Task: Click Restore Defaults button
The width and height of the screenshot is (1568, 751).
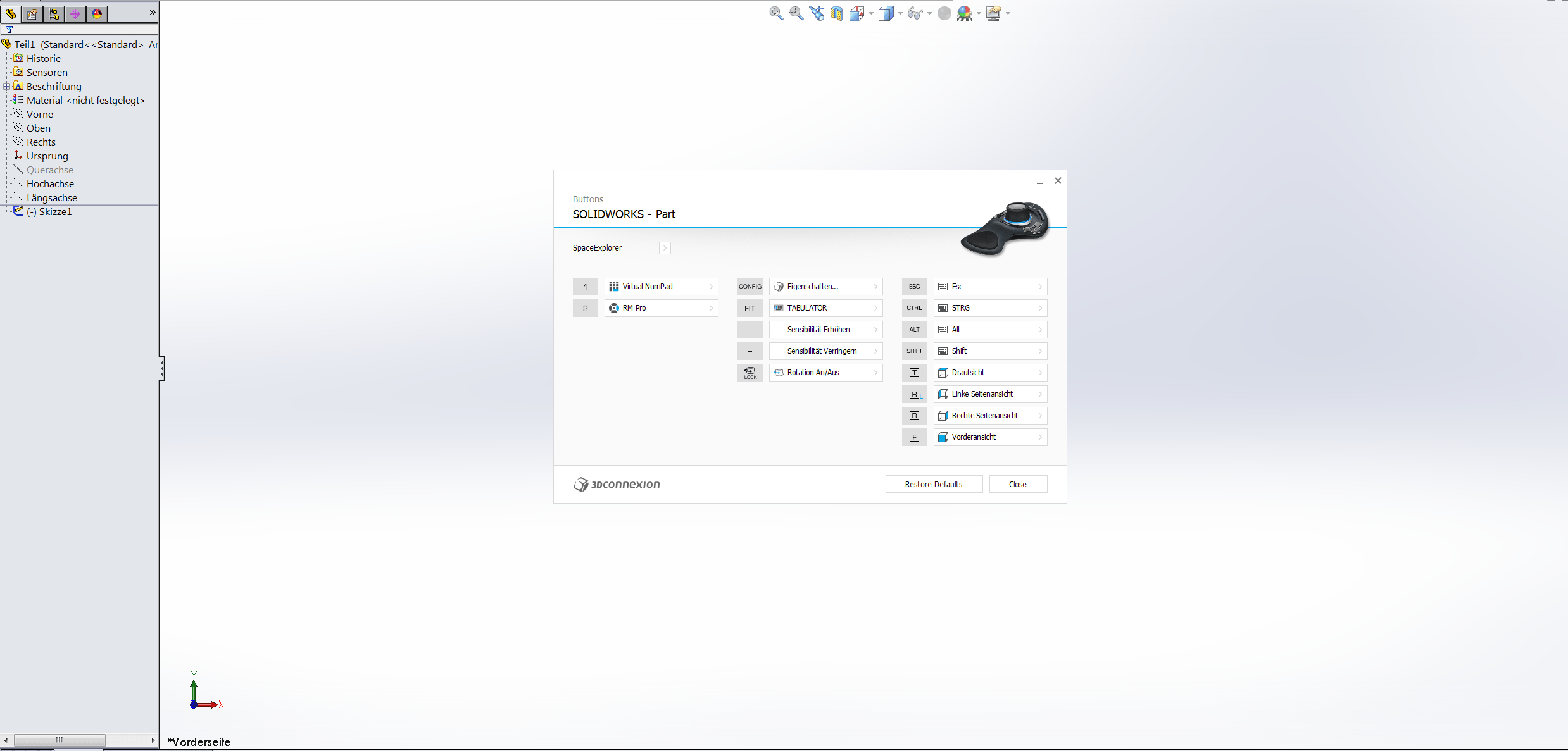Action: coord(934,484)
